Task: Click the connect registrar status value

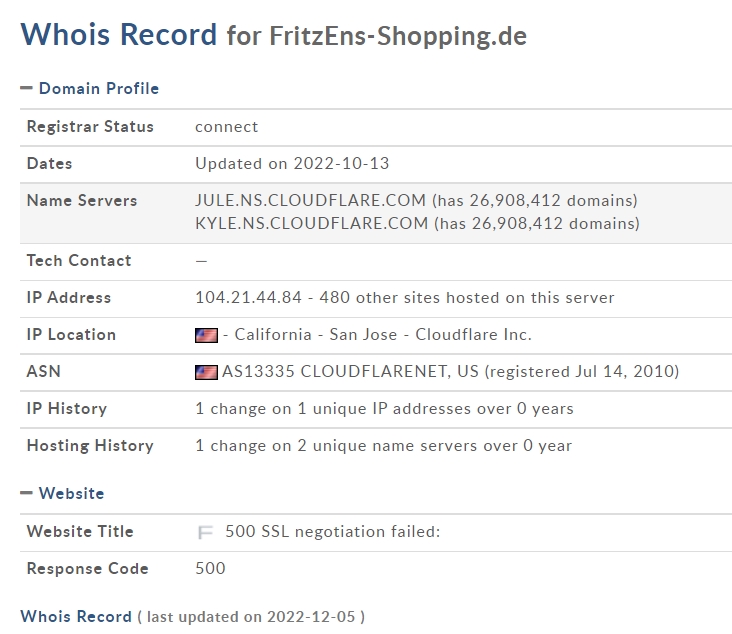Action: coord(226,127)
